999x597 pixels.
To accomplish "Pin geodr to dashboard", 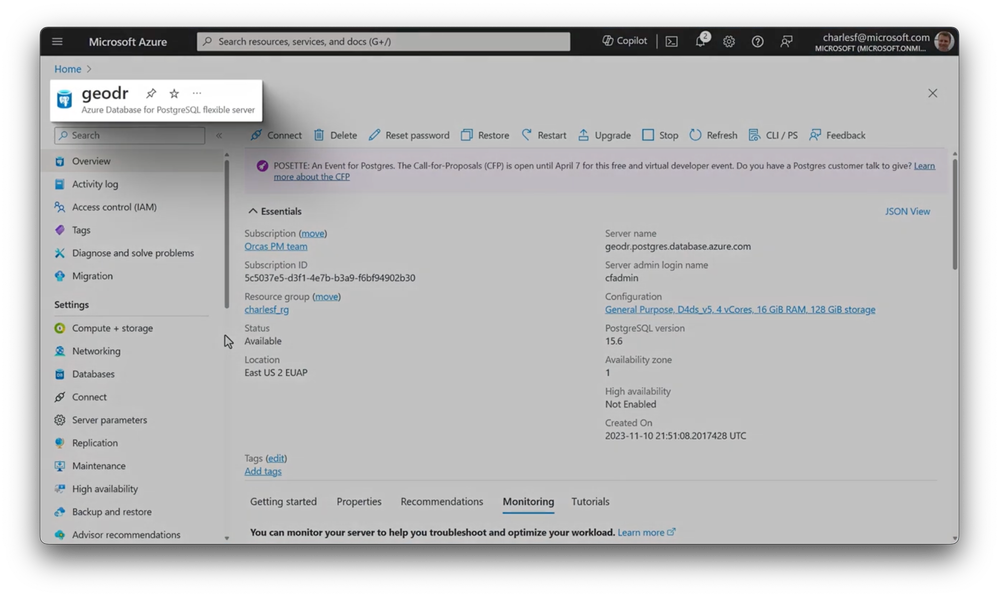I will click(x=151, y=93).
